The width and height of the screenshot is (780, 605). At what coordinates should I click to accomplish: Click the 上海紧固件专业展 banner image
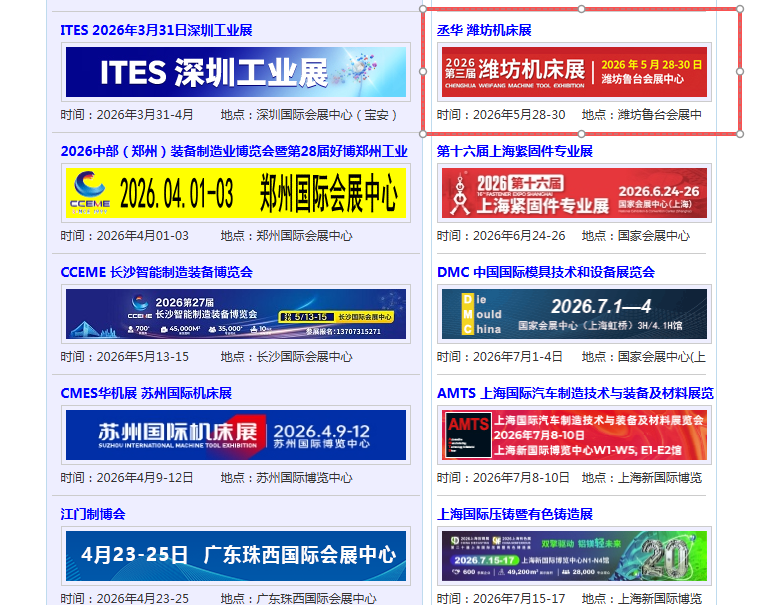point(574,193)
